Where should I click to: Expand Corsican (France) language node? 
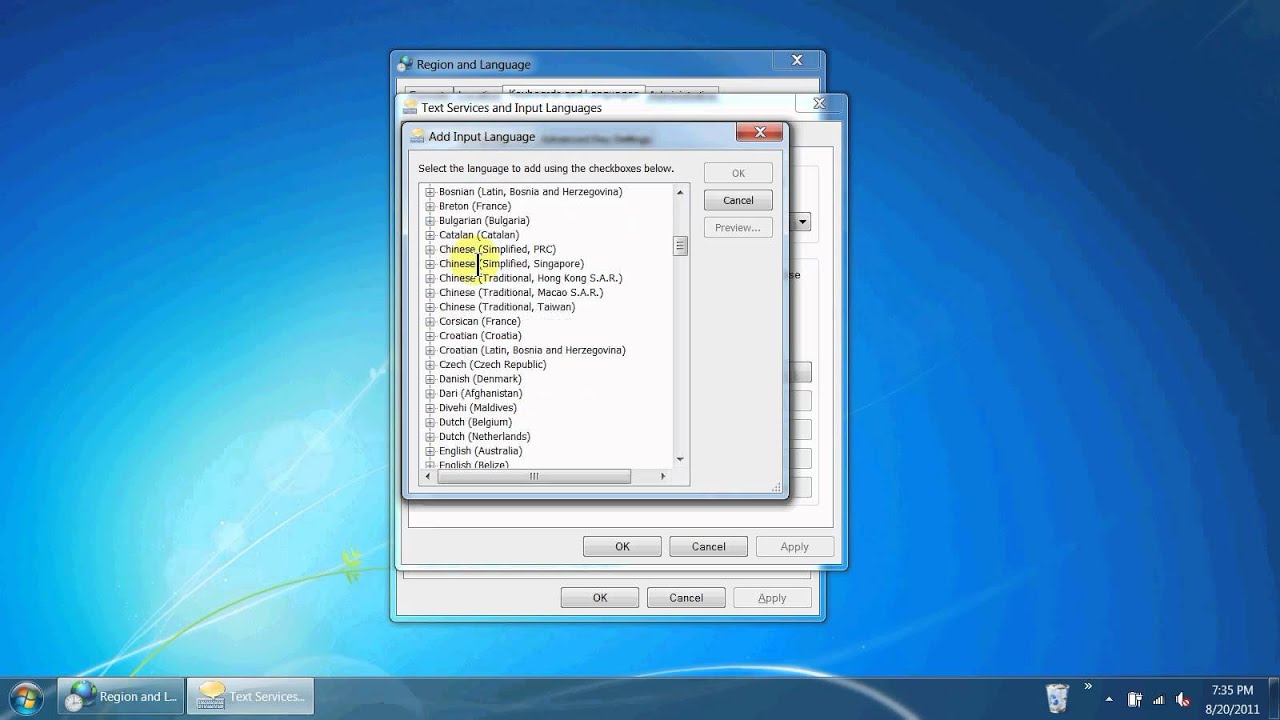click(430, 322)
